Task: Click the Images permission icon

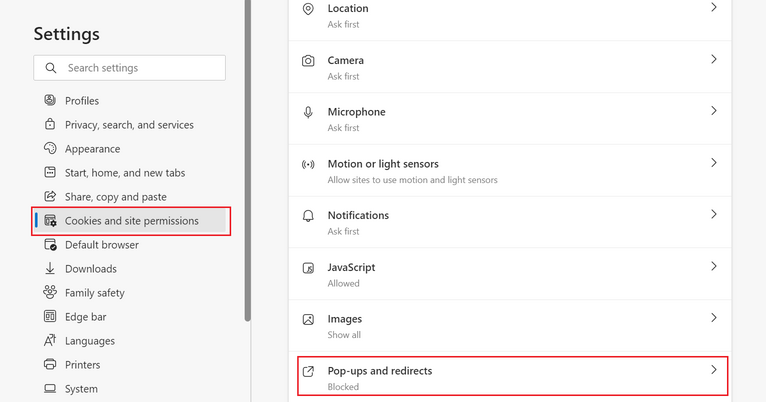Action: [x=308, y=320]
